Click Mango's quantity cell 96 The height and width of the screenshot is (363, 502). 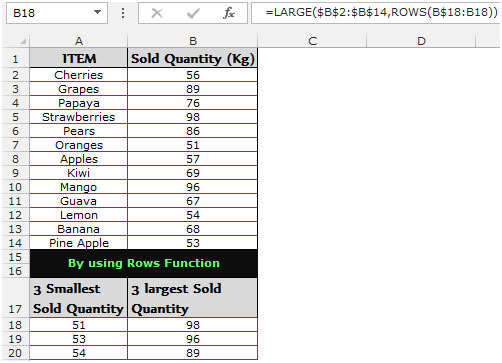[x=193, y=187]
